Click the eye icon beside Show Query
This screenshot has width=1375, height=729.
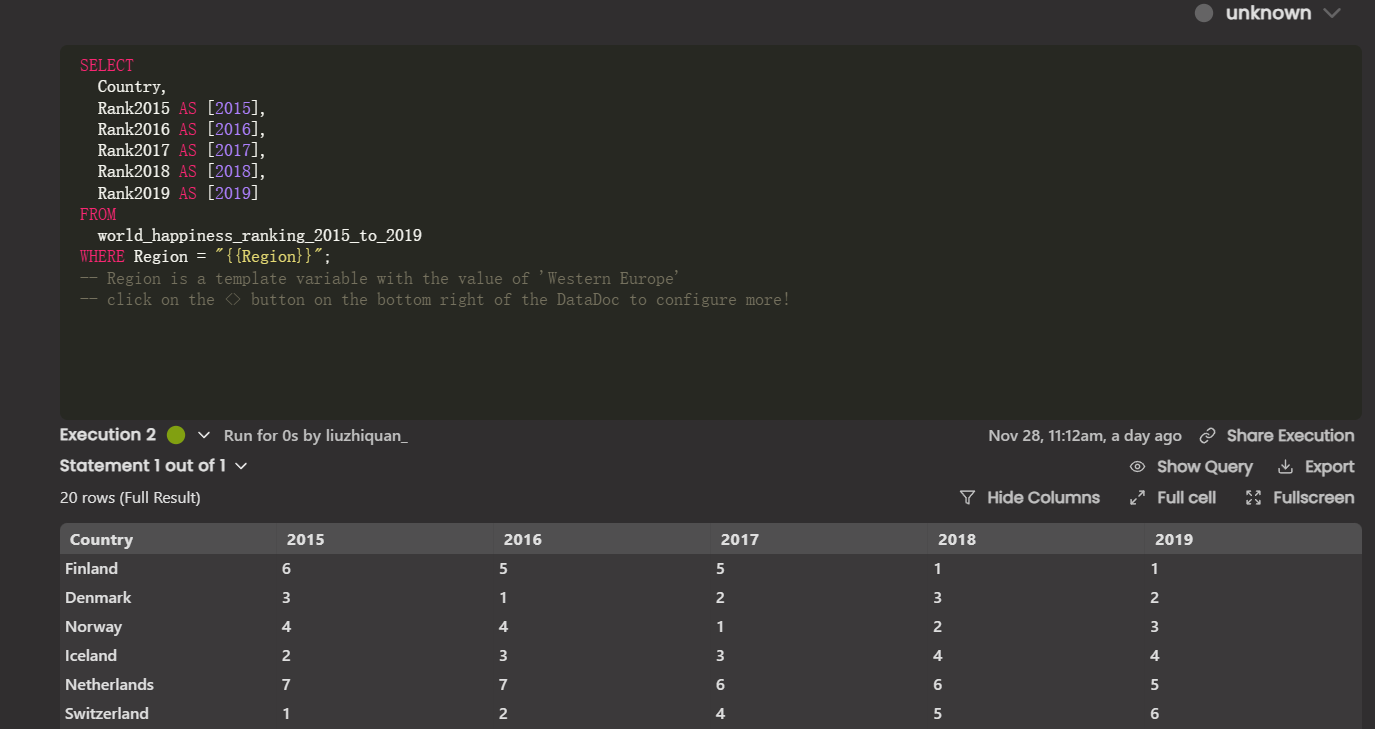(1137, 467)
